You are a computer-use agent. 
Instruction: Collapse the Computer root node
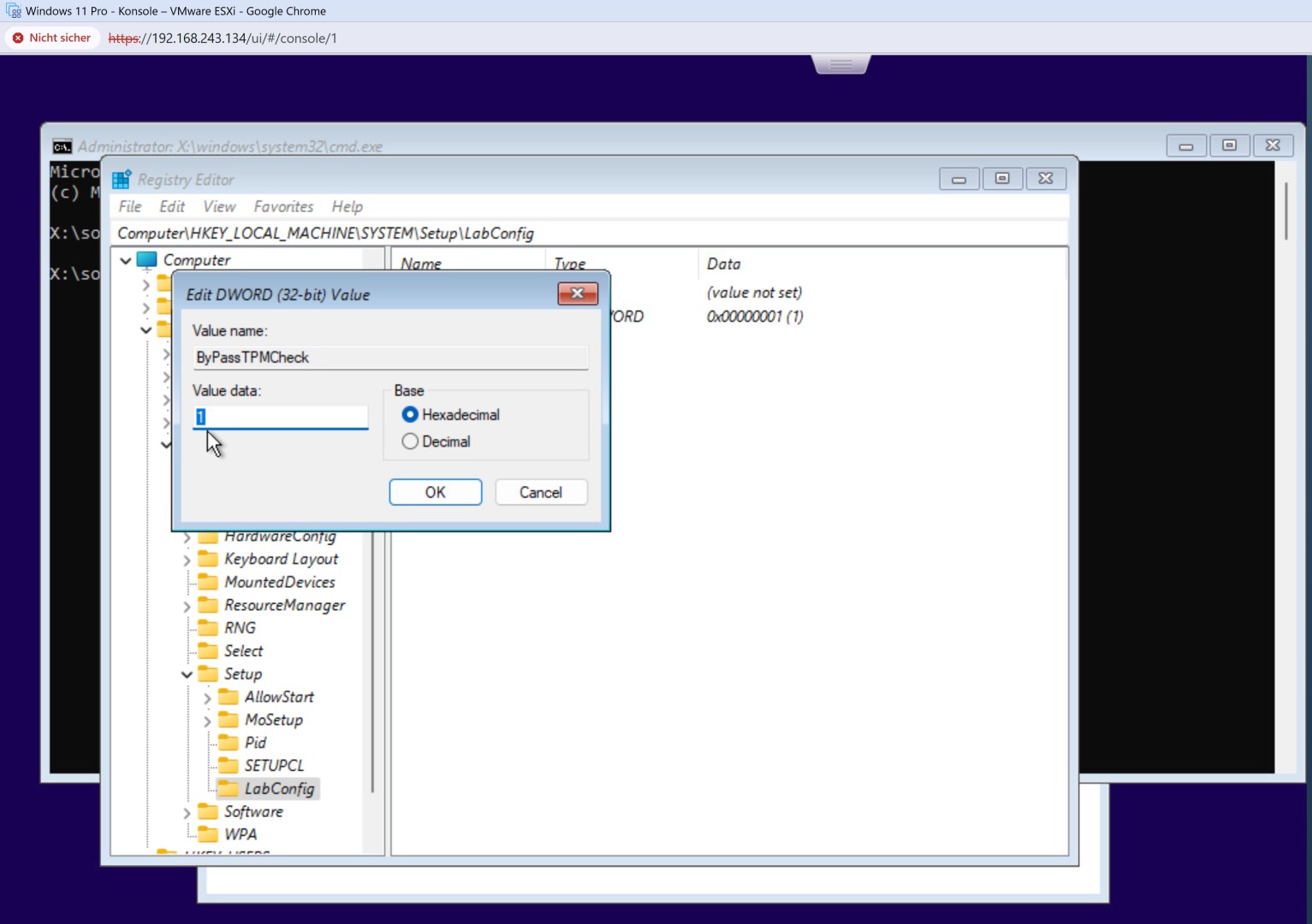click(126, 260)
